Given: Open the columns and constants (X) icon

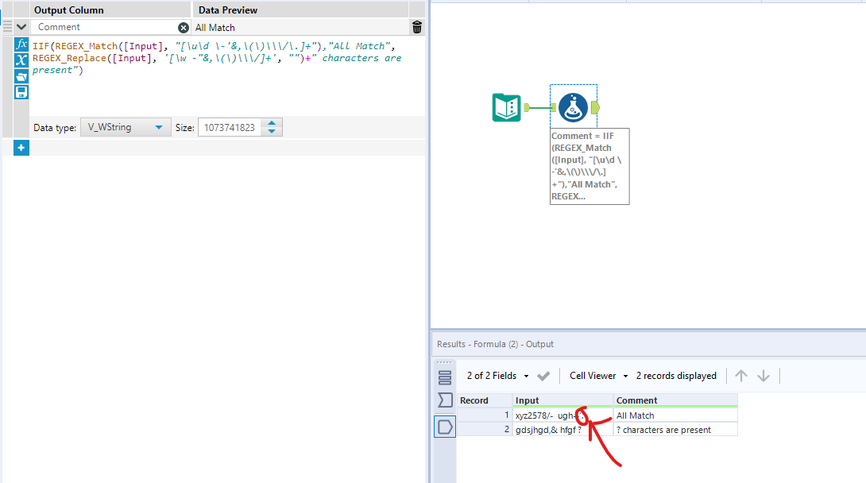Looking at the screenshot, I should pyautogui.click(x=22, y=60).
